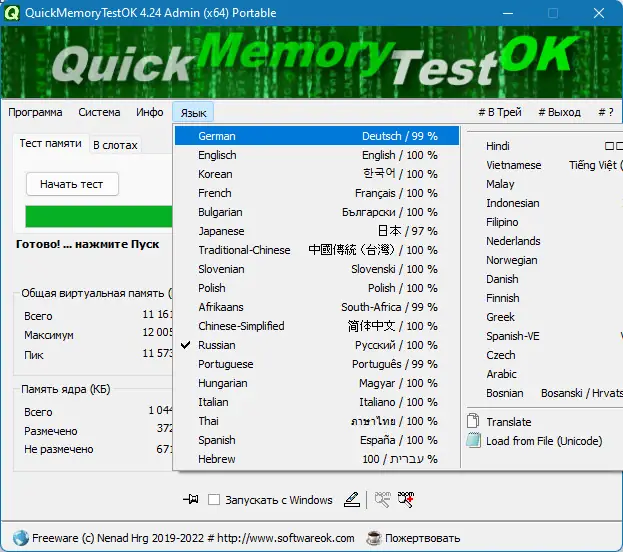Click Load from File (Unicode) entry
This screenshot has height=552, width=623.
(544, 441)
